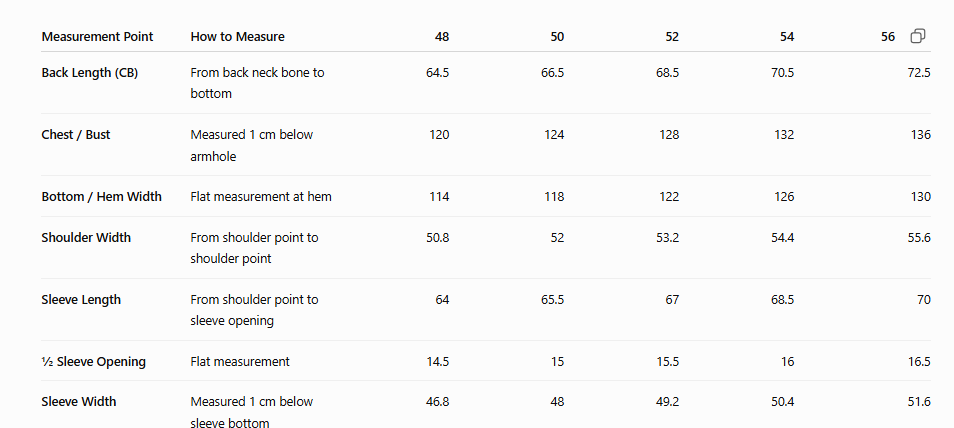Select chest value 136 for size 56
This screenshot has height=428, width=954.
click(x=921, y=135)
